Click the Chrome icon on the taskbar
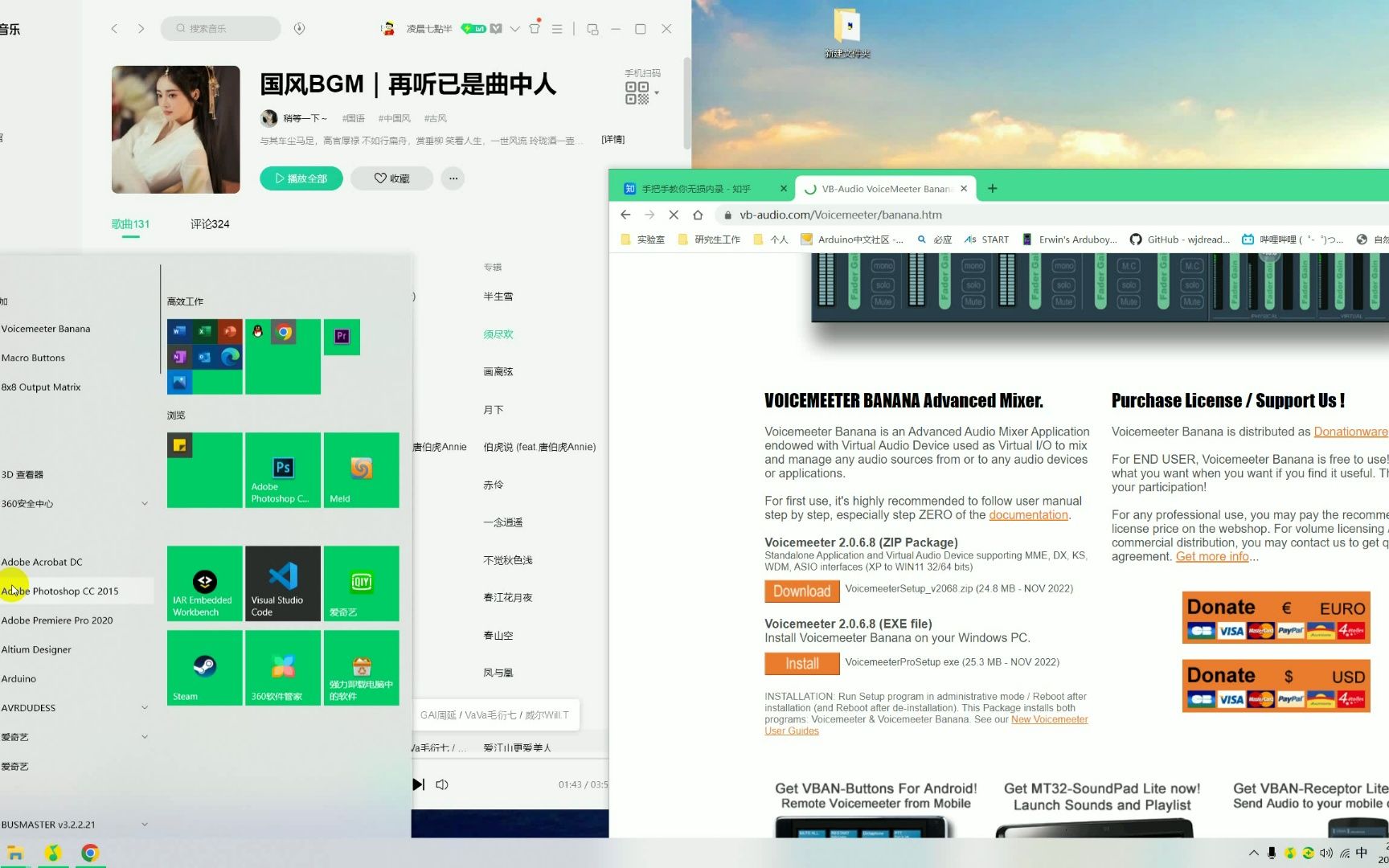The width and height of the screenshot is (1389, 868). [90, 854]
